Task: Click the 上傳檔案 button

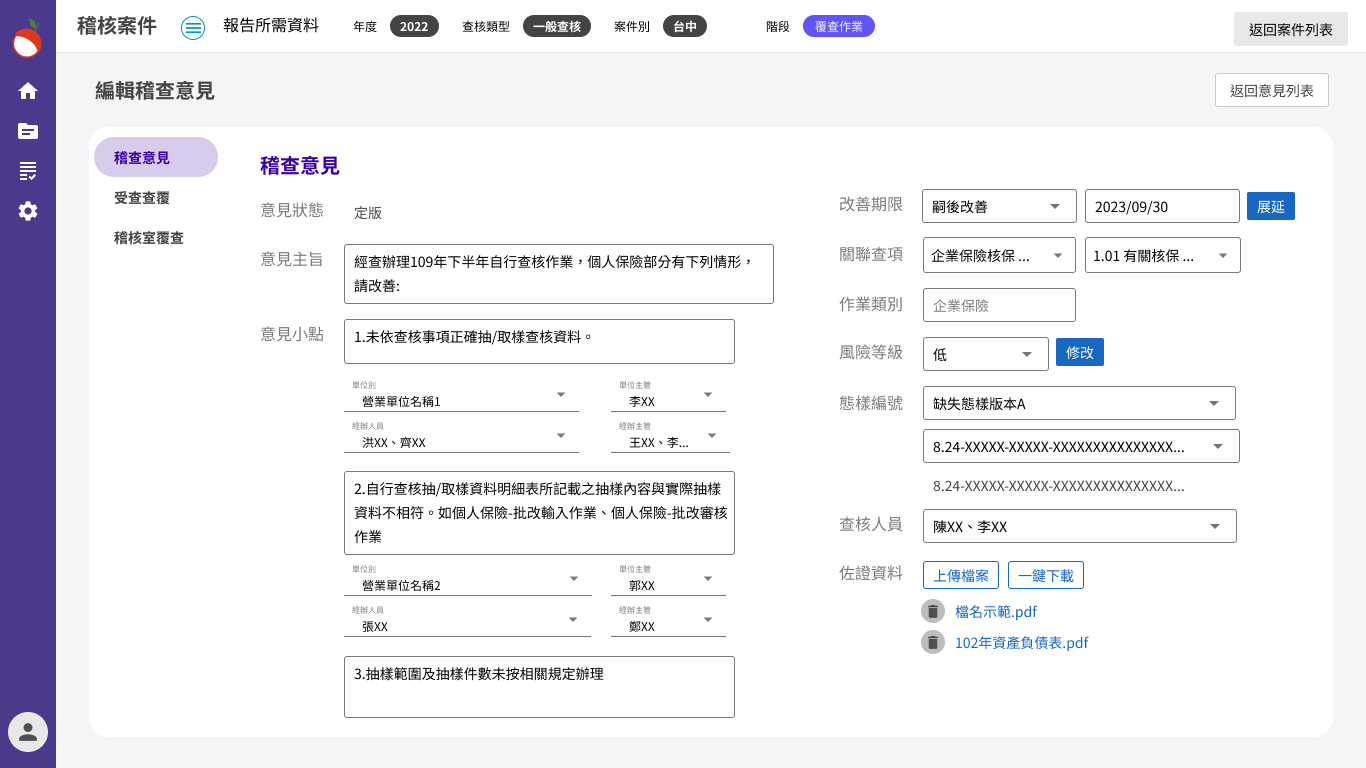Action: pyautogui.click(x=961, y=575)
